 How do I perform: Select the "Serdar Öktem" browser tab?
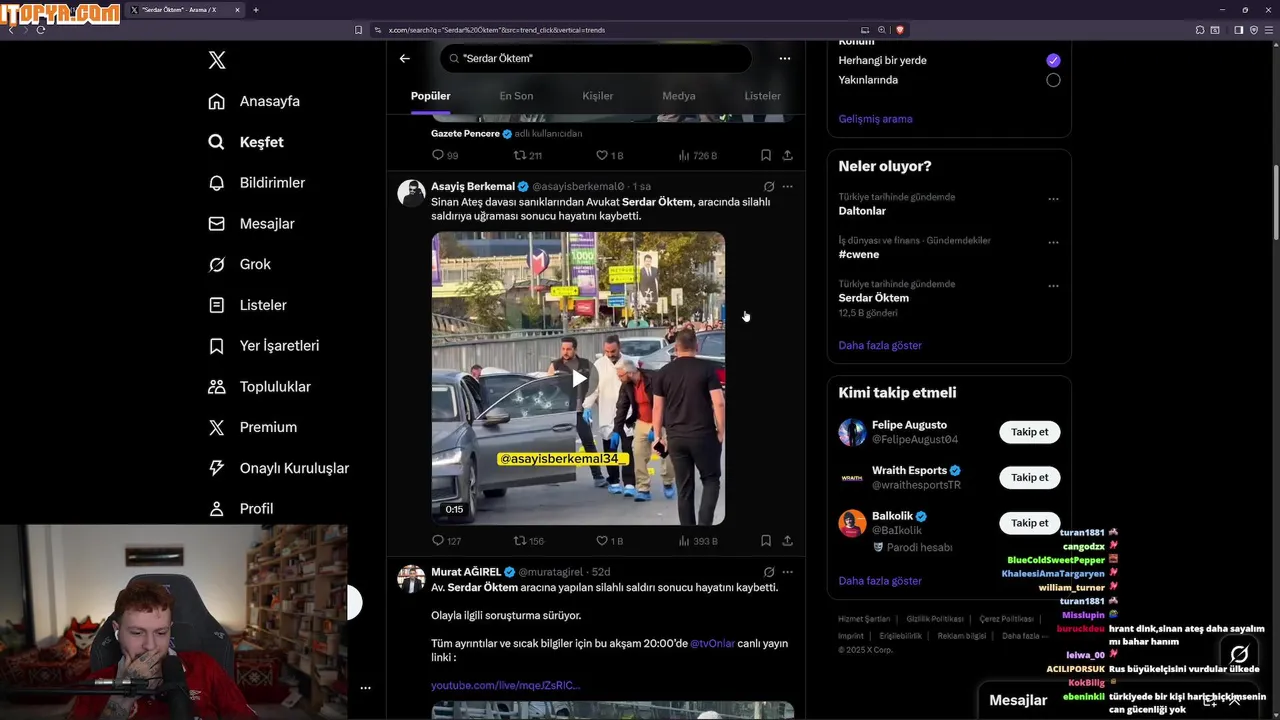pos(186,10)
